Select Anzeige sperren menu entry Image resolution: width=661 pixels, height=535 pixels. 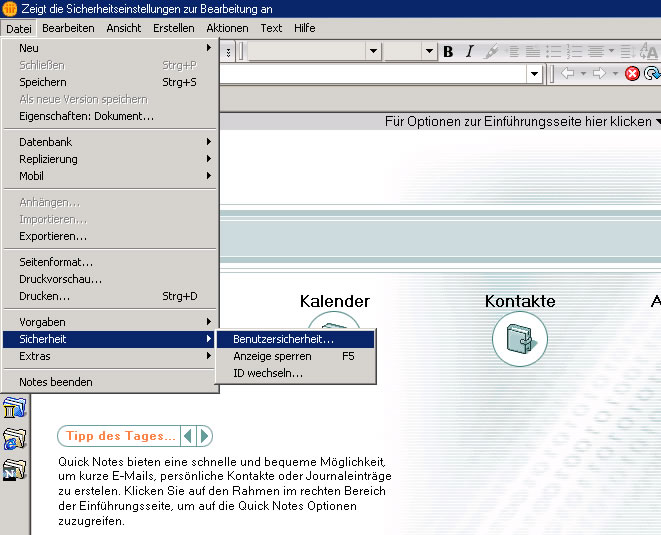point(272,356)
